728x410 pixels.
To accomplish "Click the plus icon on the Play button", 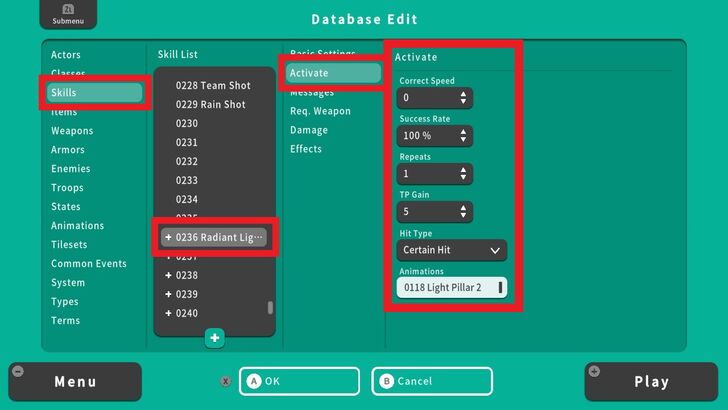I will 596,371.
